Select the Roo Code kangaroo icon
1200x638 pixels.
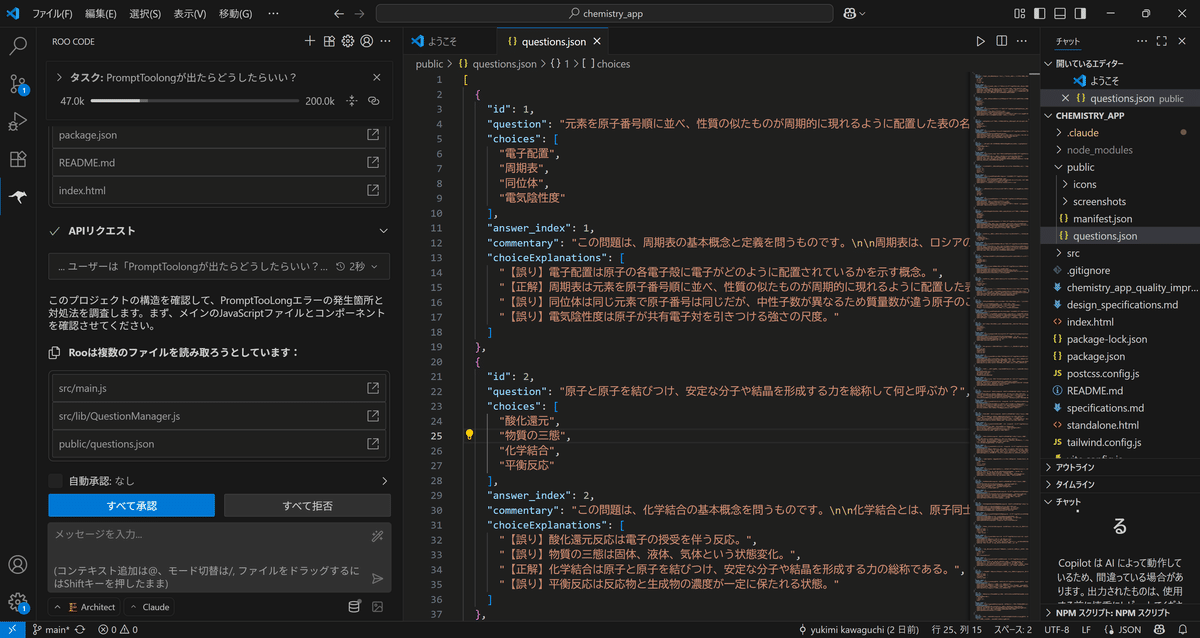18,197
